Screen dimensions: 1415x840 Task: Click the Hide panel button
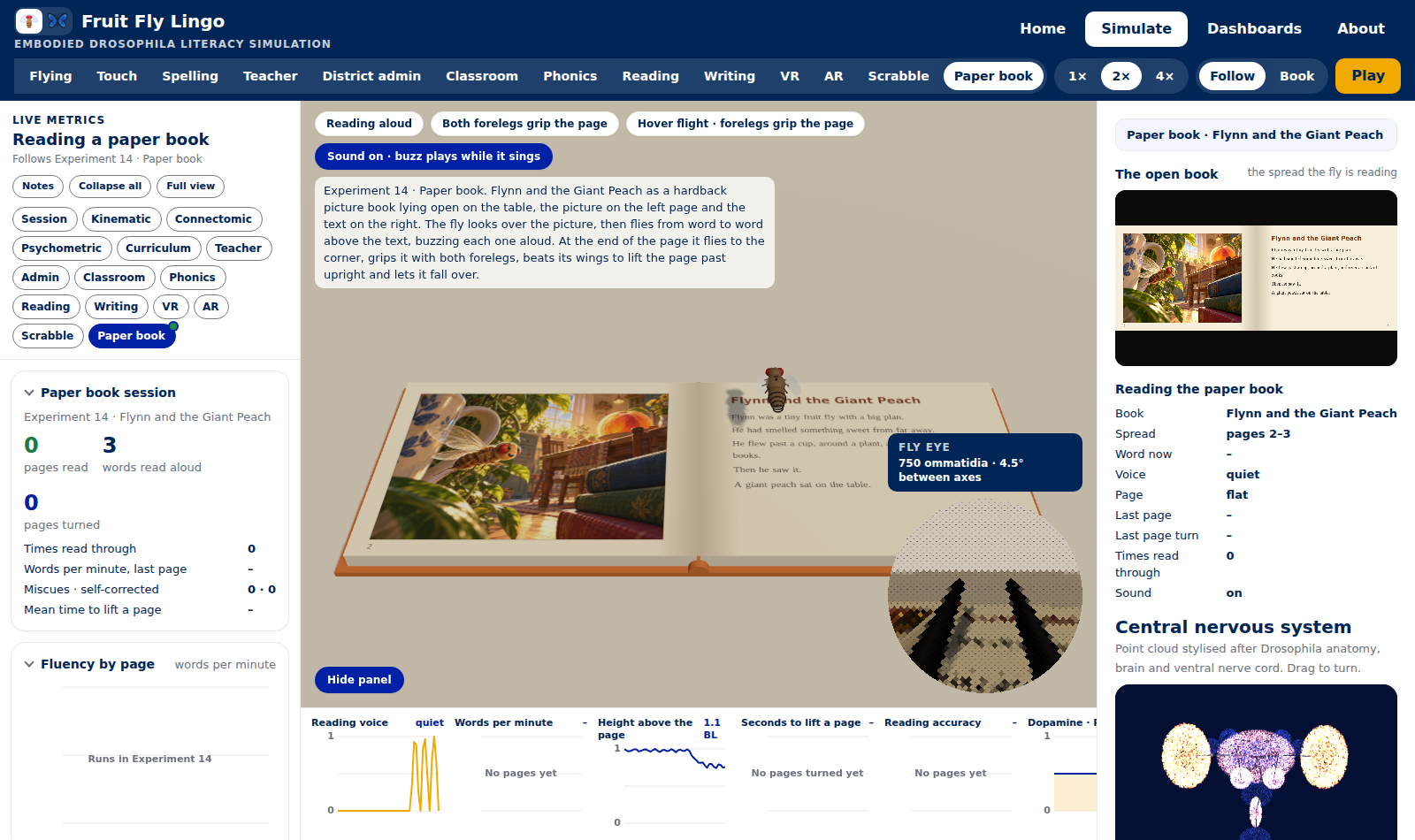pyautogui.click(x=359, y=680)
